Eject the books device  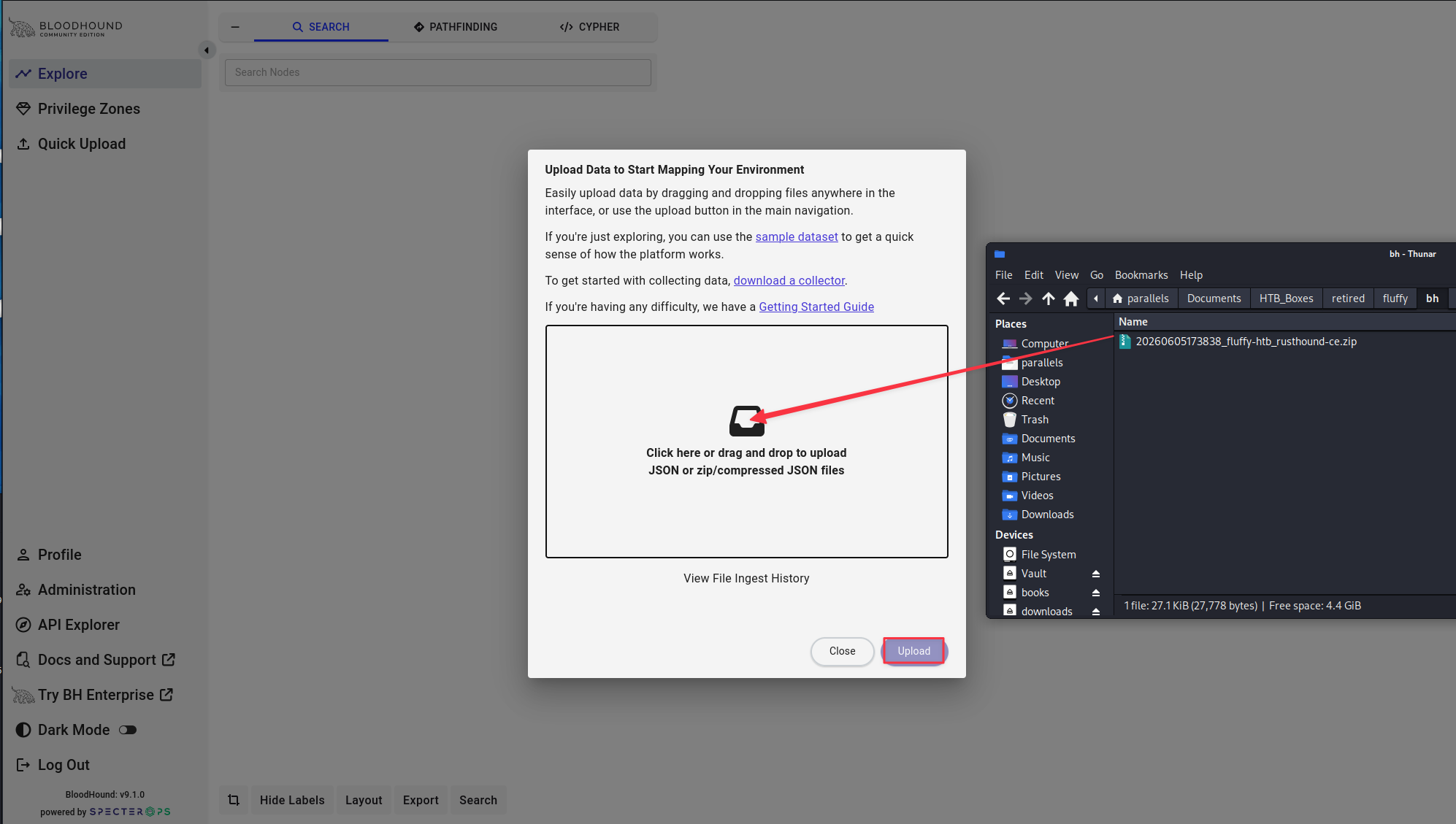tap(1096, 593)
